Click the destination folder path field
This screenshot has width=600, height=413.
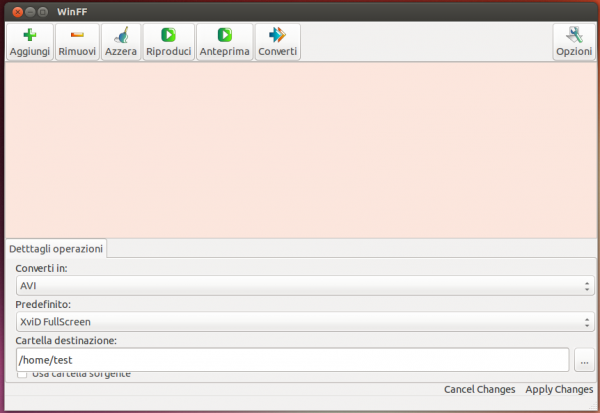(293, 360)
